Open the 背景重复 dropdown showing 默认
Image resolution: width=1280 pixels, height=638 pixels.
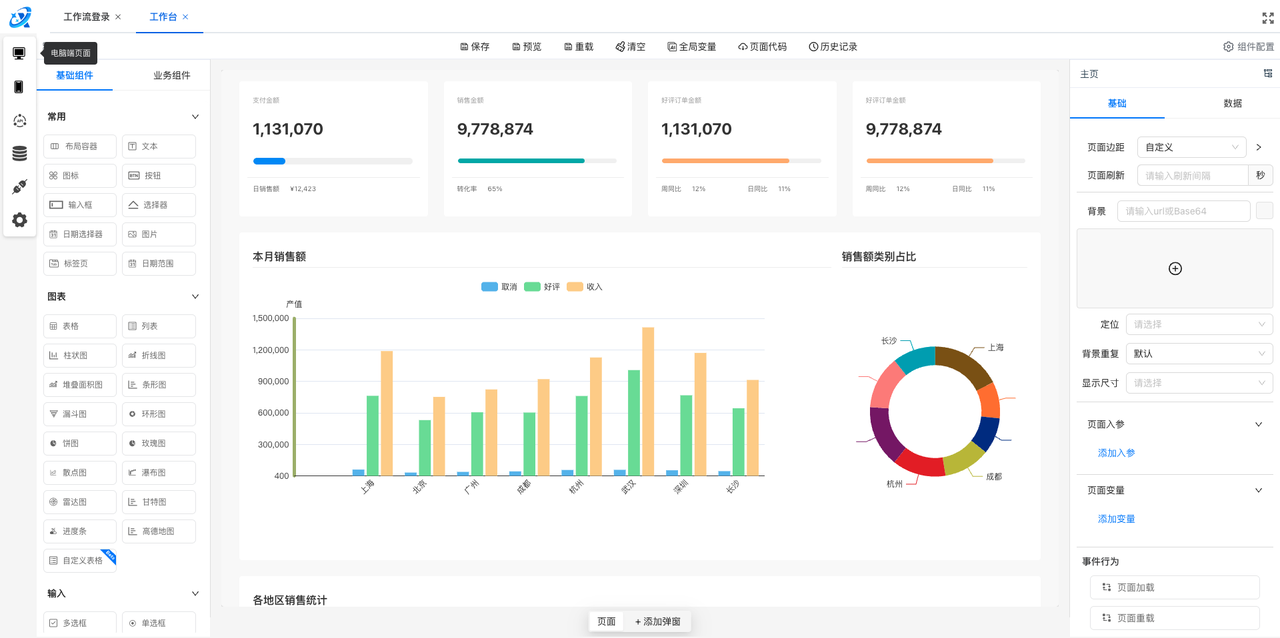(1198, 354)
